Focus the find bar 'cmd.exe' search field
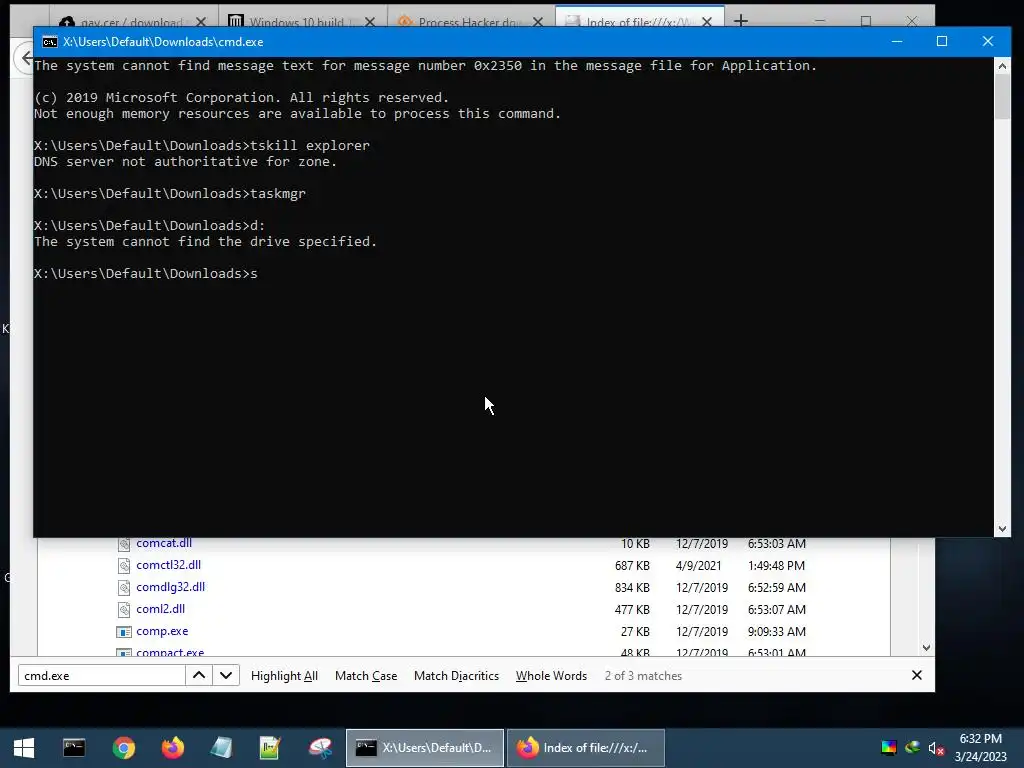Image resolution: width=1024 pixels, height=768 pixels. tap(102, 676)
